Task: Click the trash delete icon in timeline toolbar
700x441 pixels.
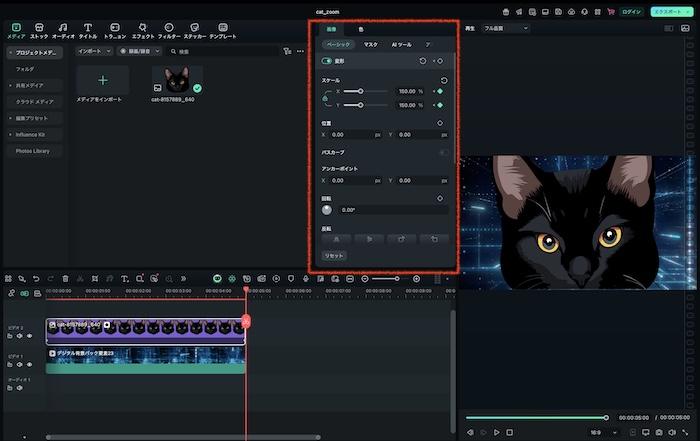Action: [66, 278]
